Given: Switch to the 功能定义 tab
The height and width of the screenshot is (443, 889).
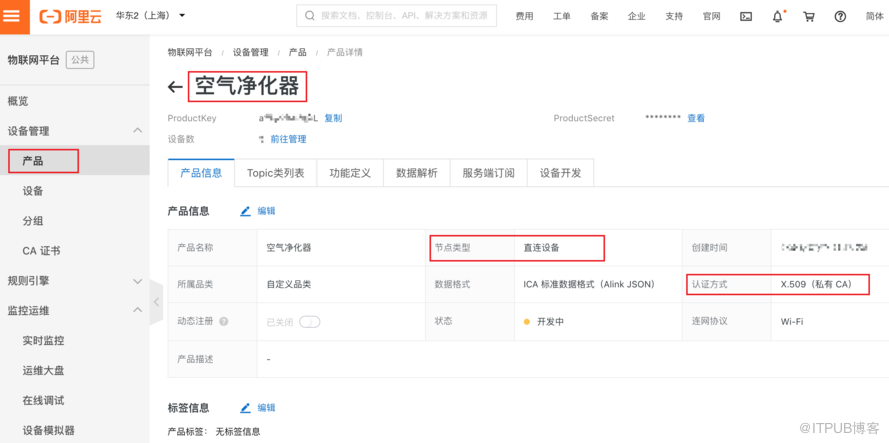Looking at the screenshot, I should point(350,173).
